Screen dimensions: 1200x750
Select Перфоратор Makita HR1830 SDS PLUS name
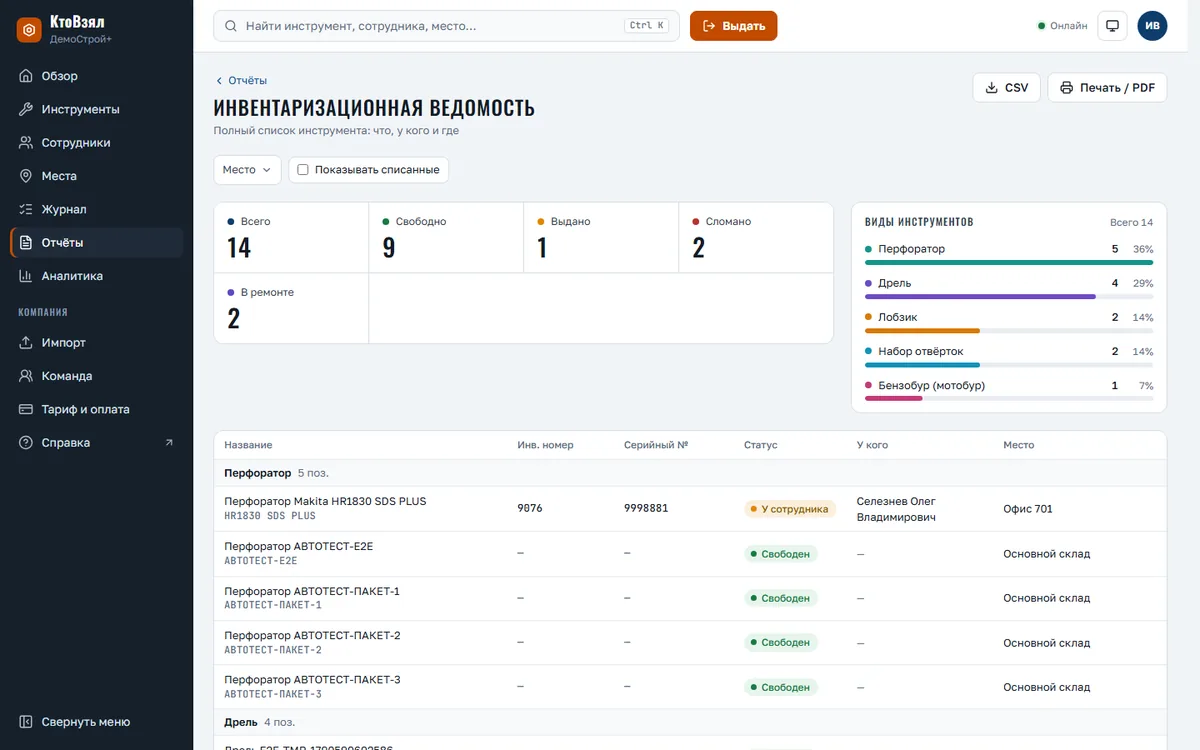point(325,501)
